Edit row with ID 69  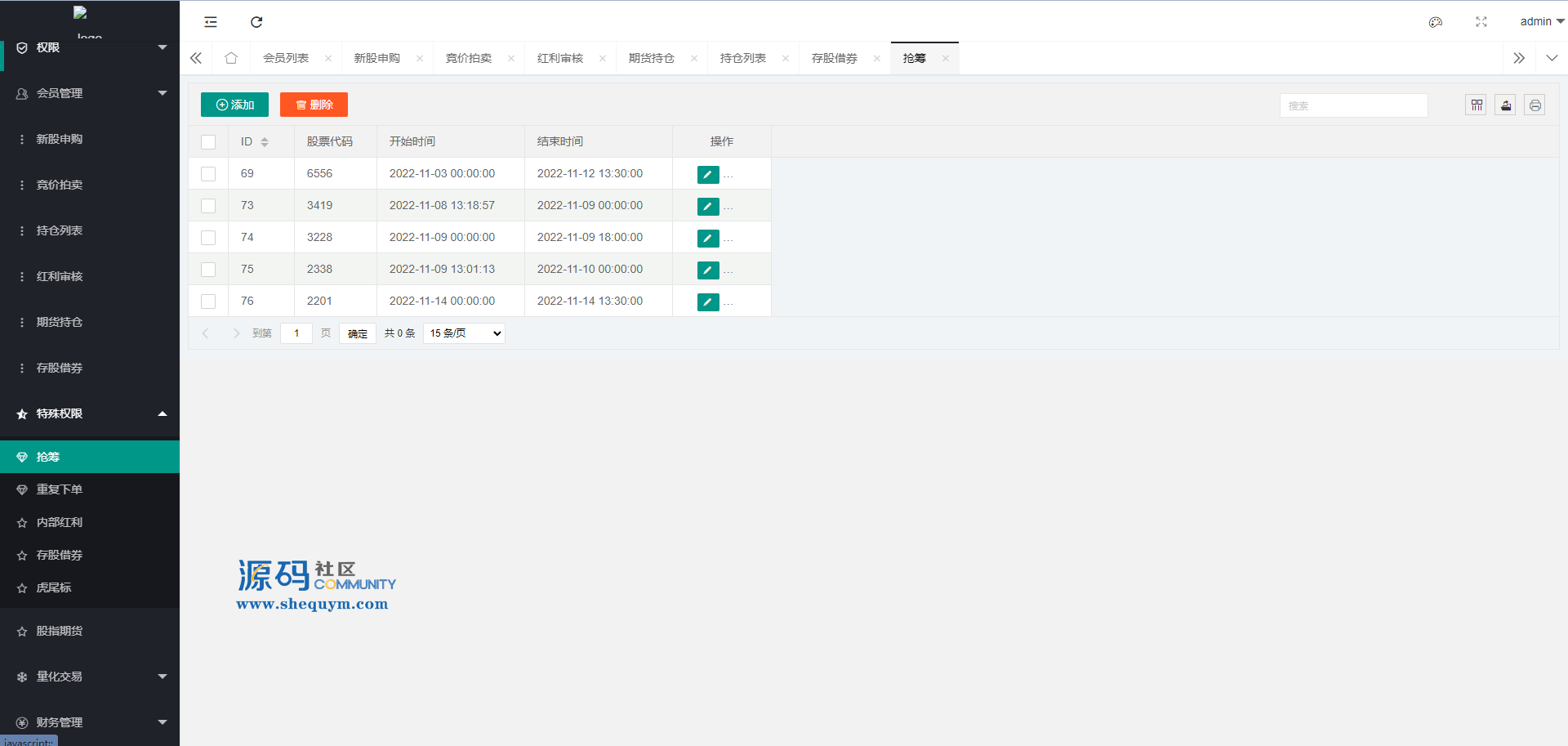[708, 174]
